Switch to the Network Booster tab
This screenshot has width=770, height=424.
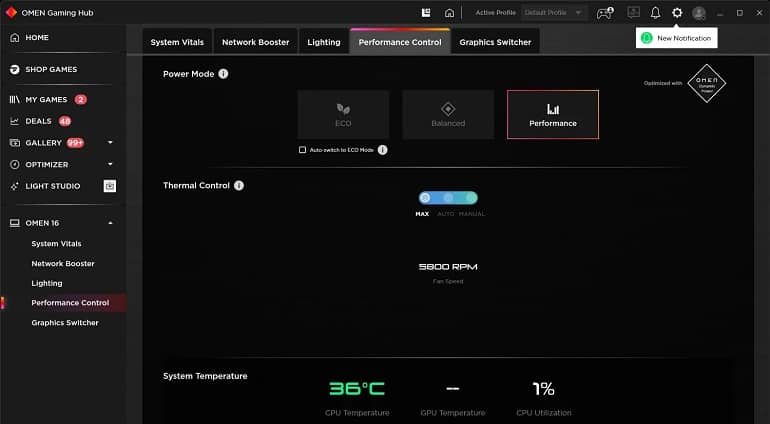pos(255,42)
